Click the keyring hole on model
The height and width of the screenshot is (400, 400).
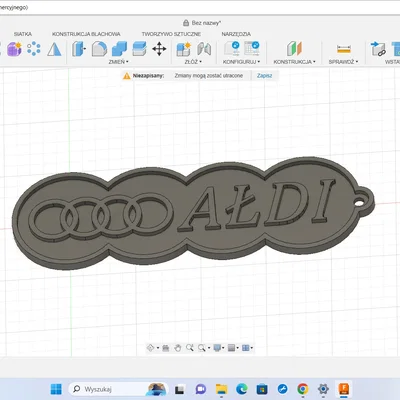[x=360, y=202]
